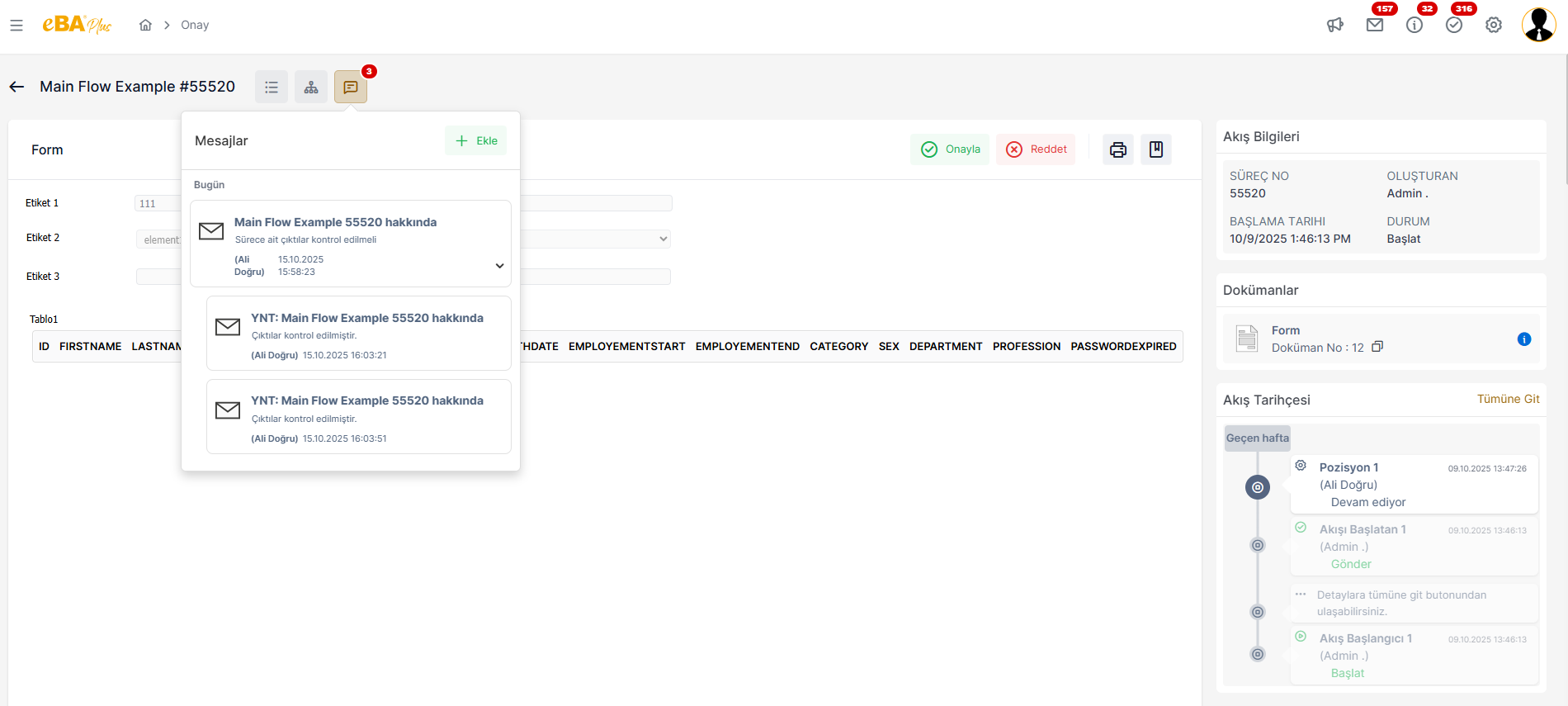Expand the first message thread chevron
Image resolution: width=1568 pixels, height=706 pixels.
pyautogui.click(x=499, y=266)
